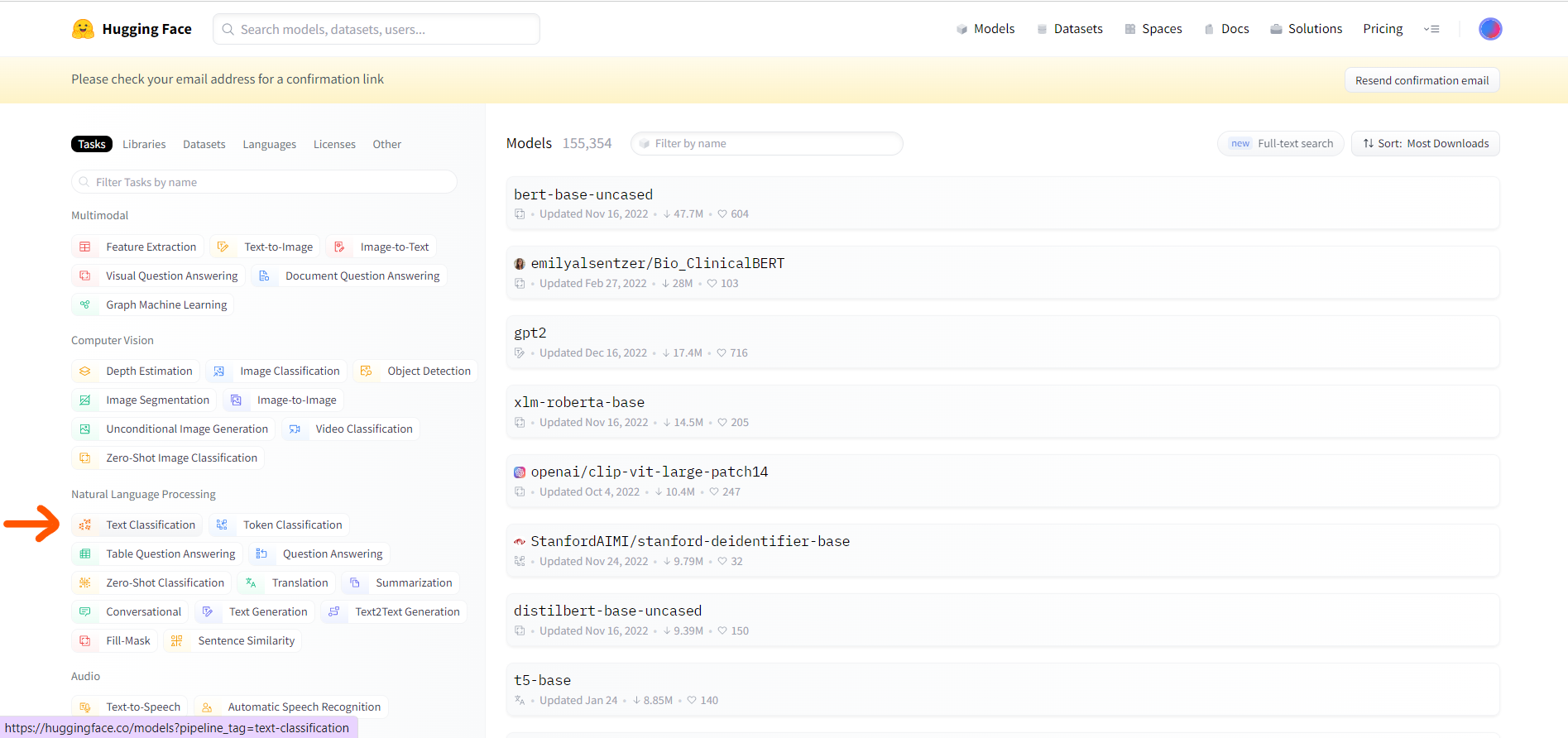Select the Text-to-Speech task
1568x738 pixels.
tap(130, 707)
